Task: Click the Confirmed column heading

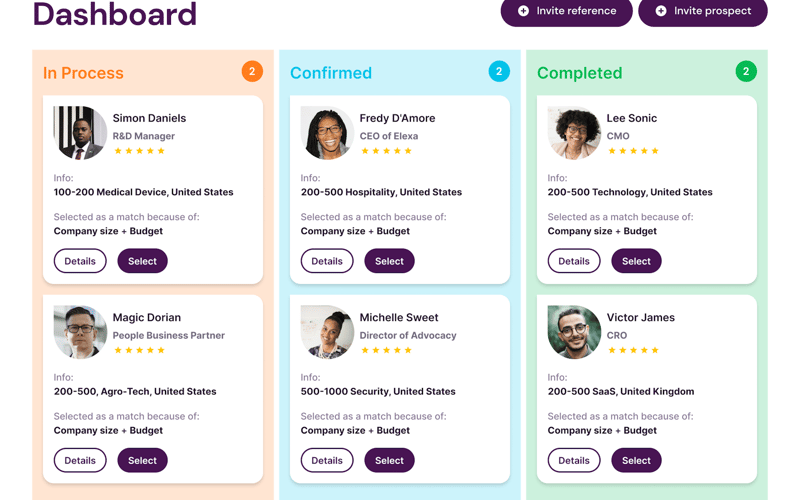Action: (x=330, y=73)
